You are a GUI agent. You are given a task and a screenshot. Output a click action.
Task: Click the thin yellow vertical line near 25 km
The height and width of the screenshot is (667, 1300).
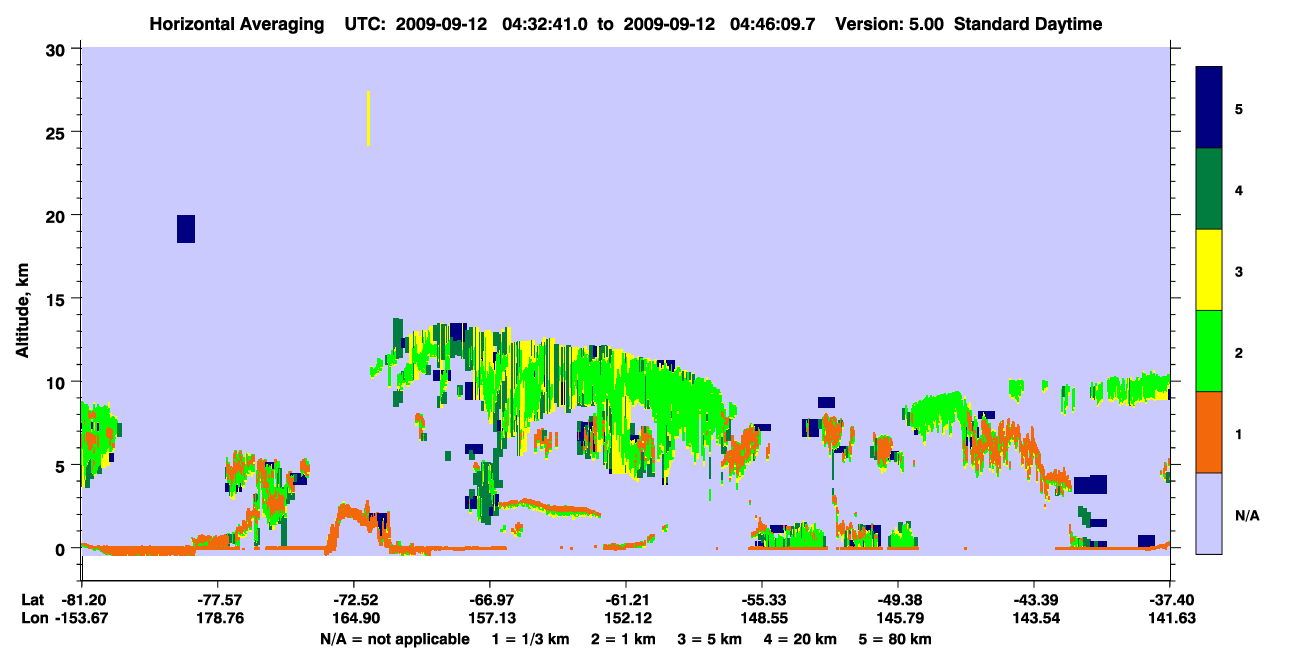pyautogui.click(x=368, y=119)
